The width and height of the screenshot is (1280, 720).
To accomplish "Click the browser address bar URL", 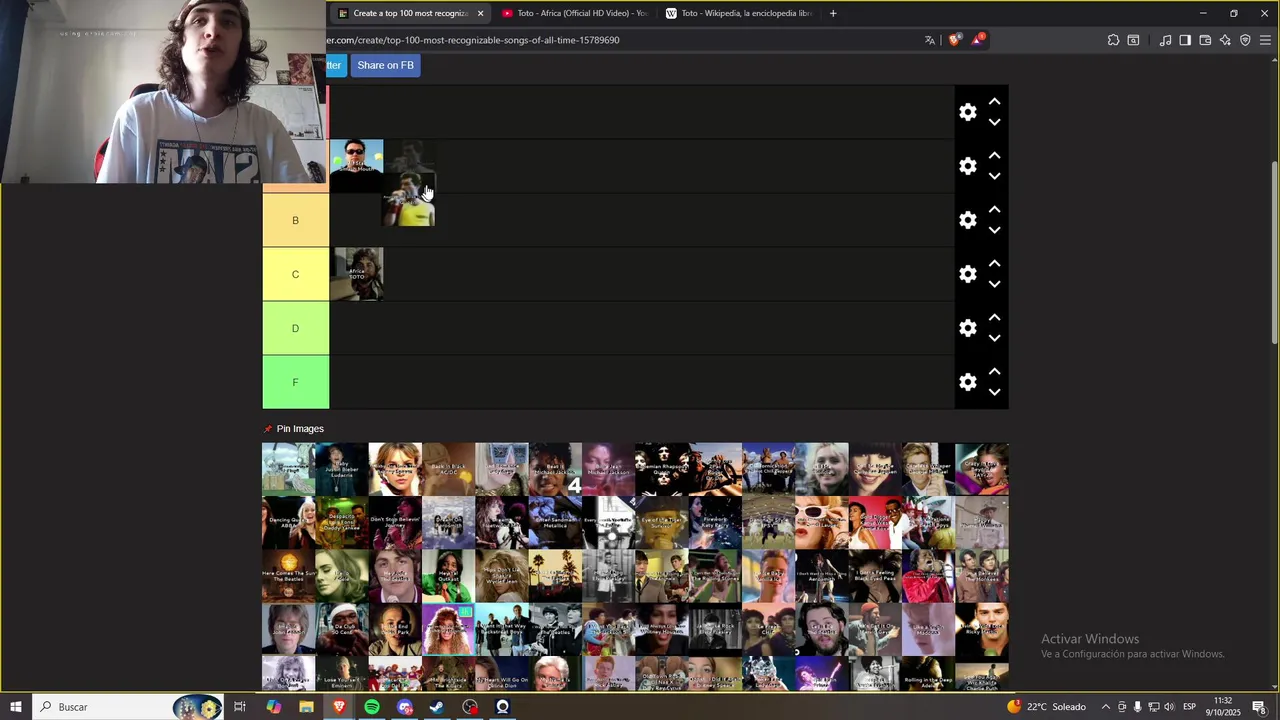I will pyautogui.click(x=473, y=40).
